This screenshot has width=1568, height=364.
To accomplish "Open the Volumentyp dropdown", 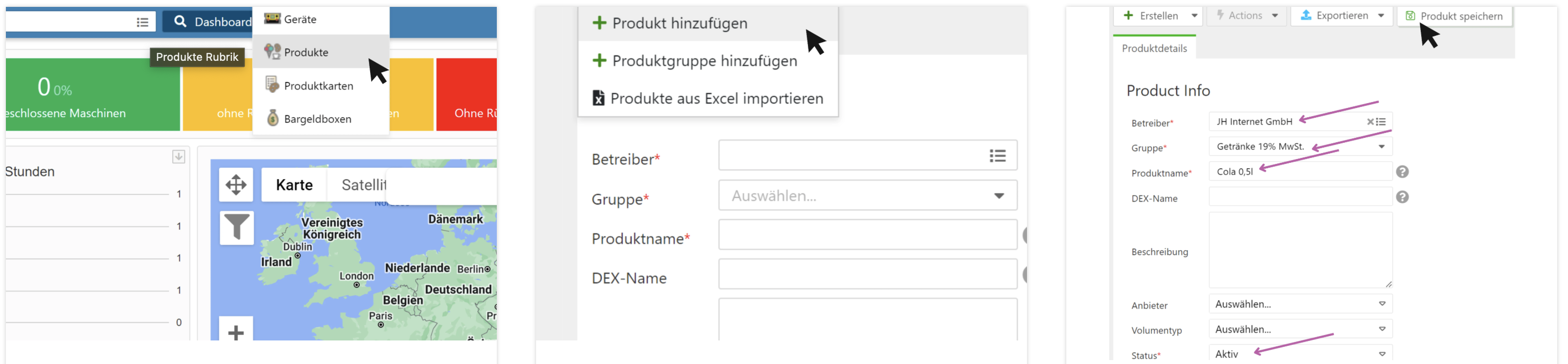I will click(1299, 329).
